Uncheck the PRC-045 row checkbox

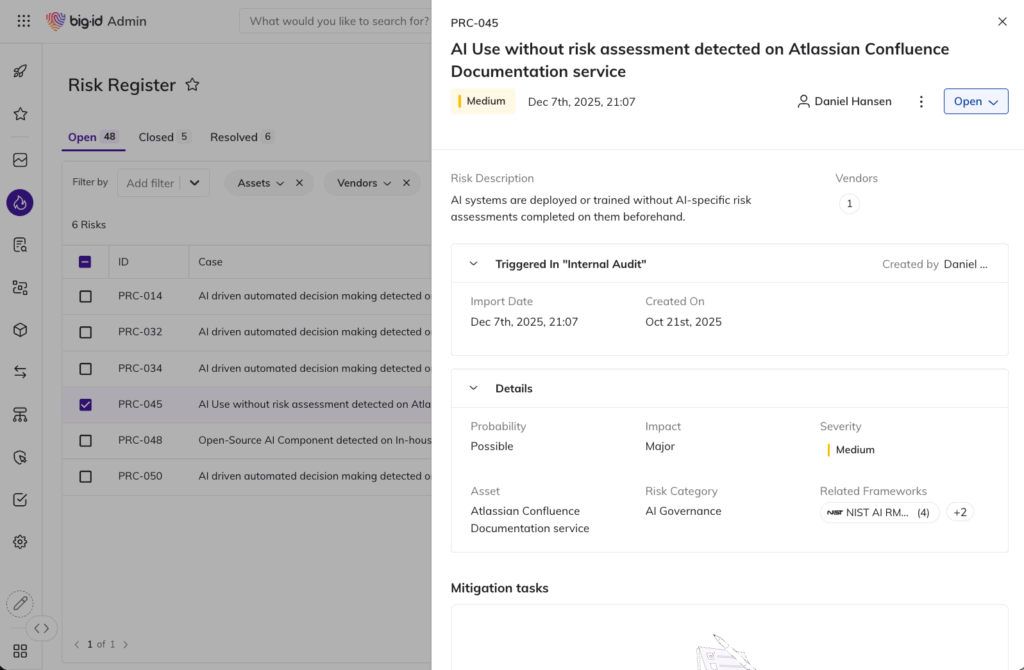pos(85,404)
